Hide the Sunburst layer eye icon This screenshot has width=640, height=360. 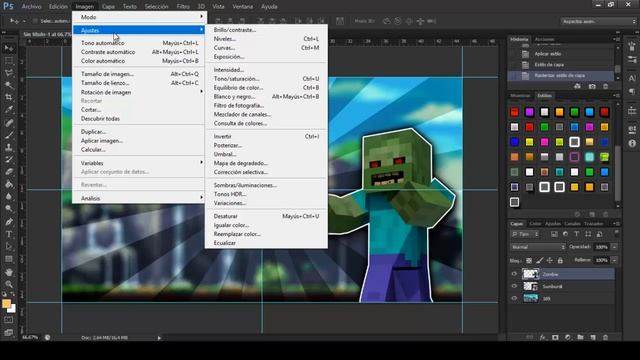(x=514, y=286)
